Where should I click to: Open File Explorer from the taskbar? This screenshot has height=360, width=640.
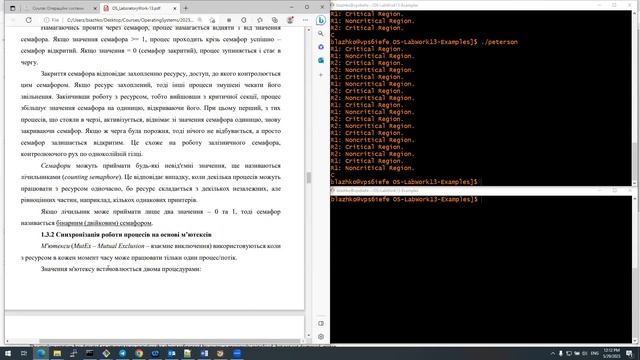(x=57, y=353)
